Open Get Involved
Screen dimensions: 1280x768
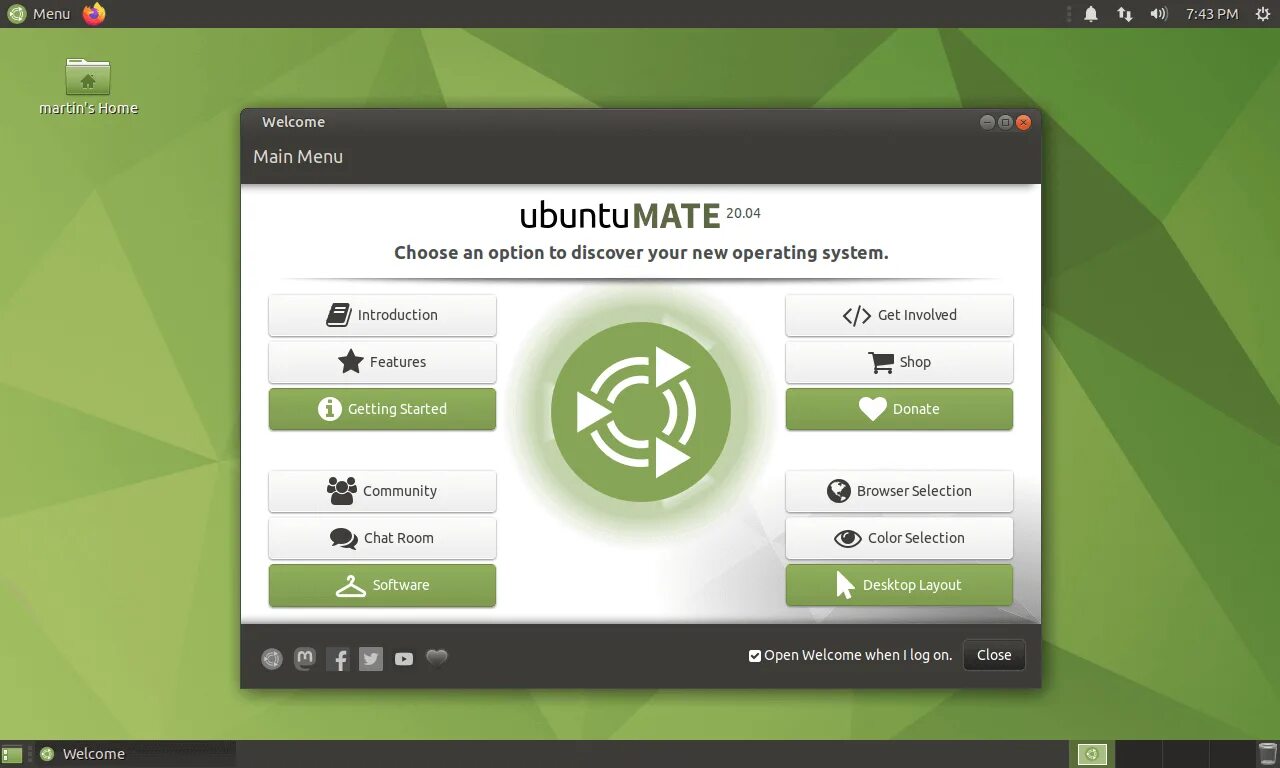point(899,315)
